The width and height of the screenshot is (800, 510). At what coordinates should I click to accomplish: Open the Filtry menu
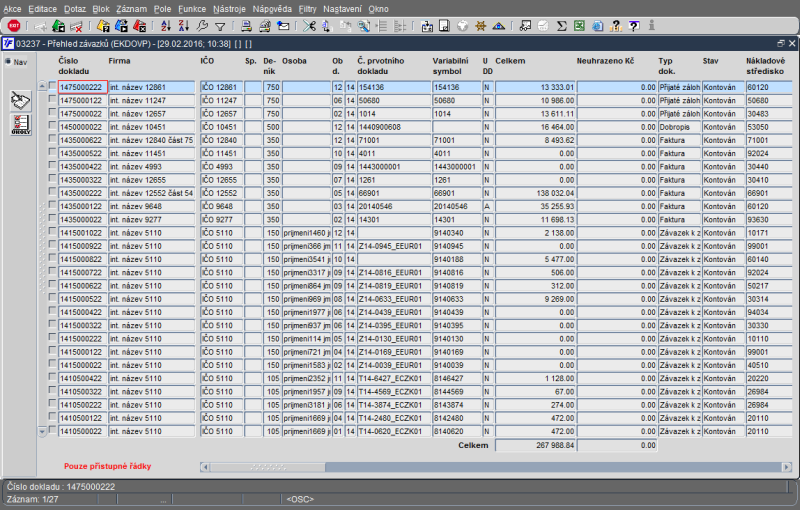click(x=307, y=8)
